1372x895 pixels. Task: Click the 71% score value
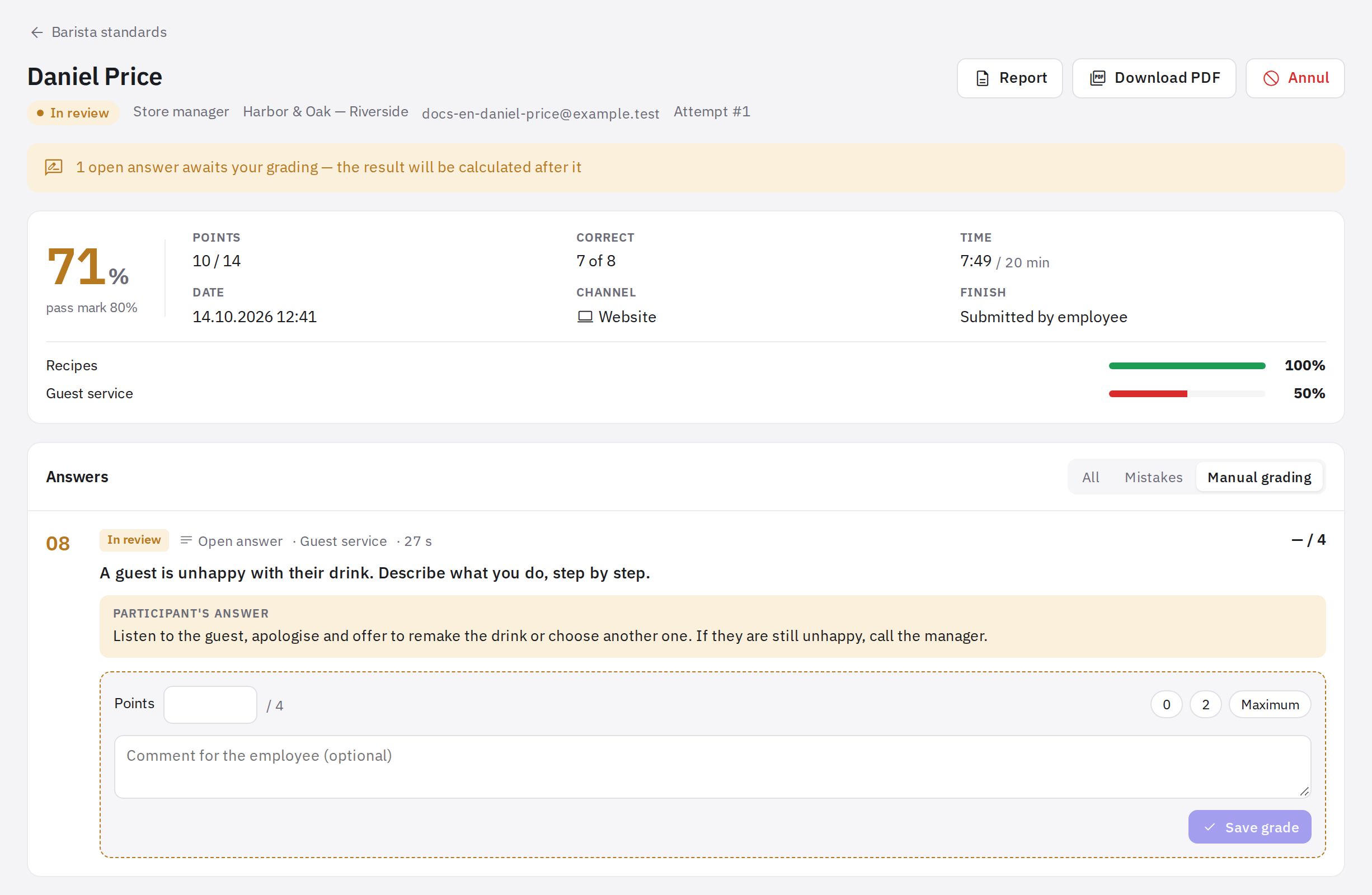tap(88, 267)
